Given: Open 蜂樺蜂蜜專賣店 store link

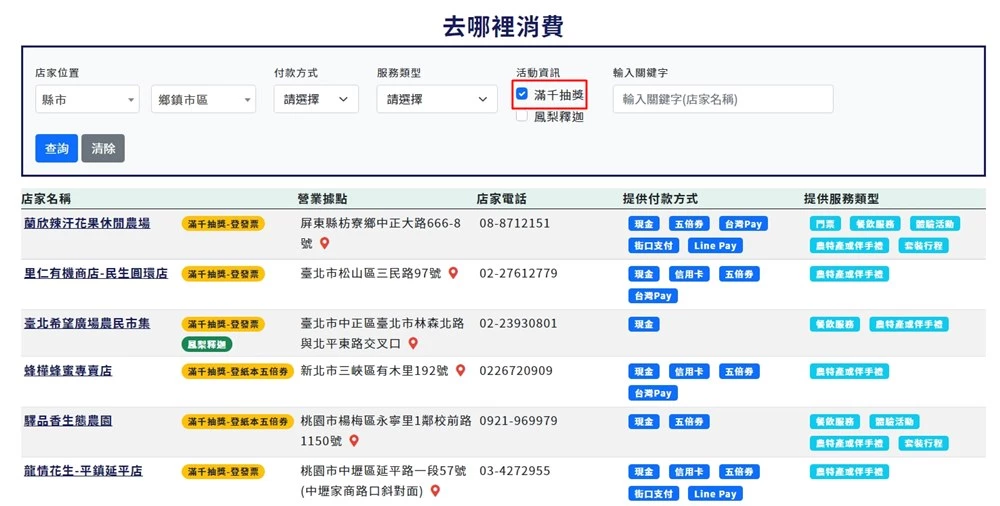Looking at the screenshot, I should [68, 371].
